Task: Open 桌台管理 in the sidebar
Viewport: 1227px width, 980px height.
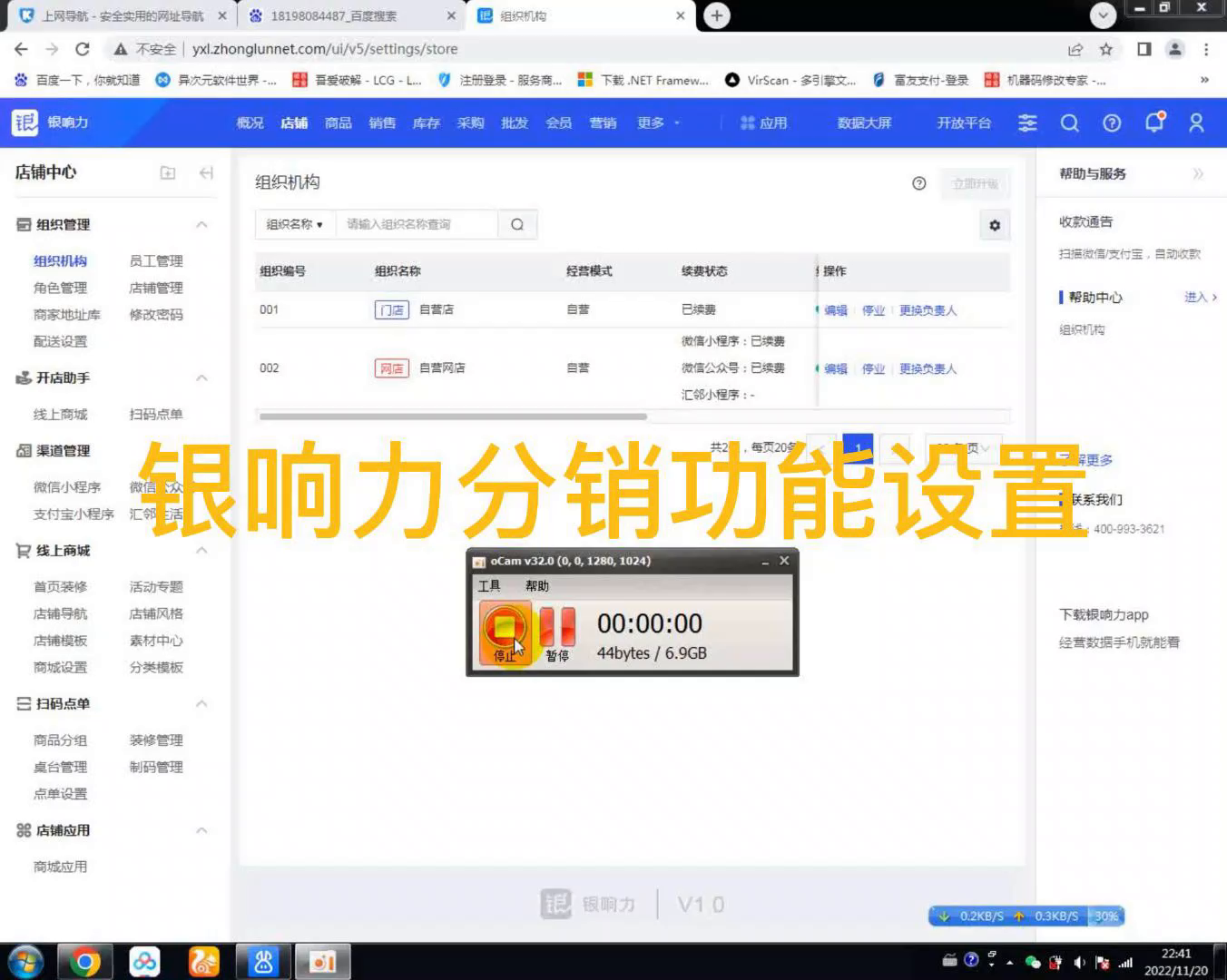Action: 61,767
